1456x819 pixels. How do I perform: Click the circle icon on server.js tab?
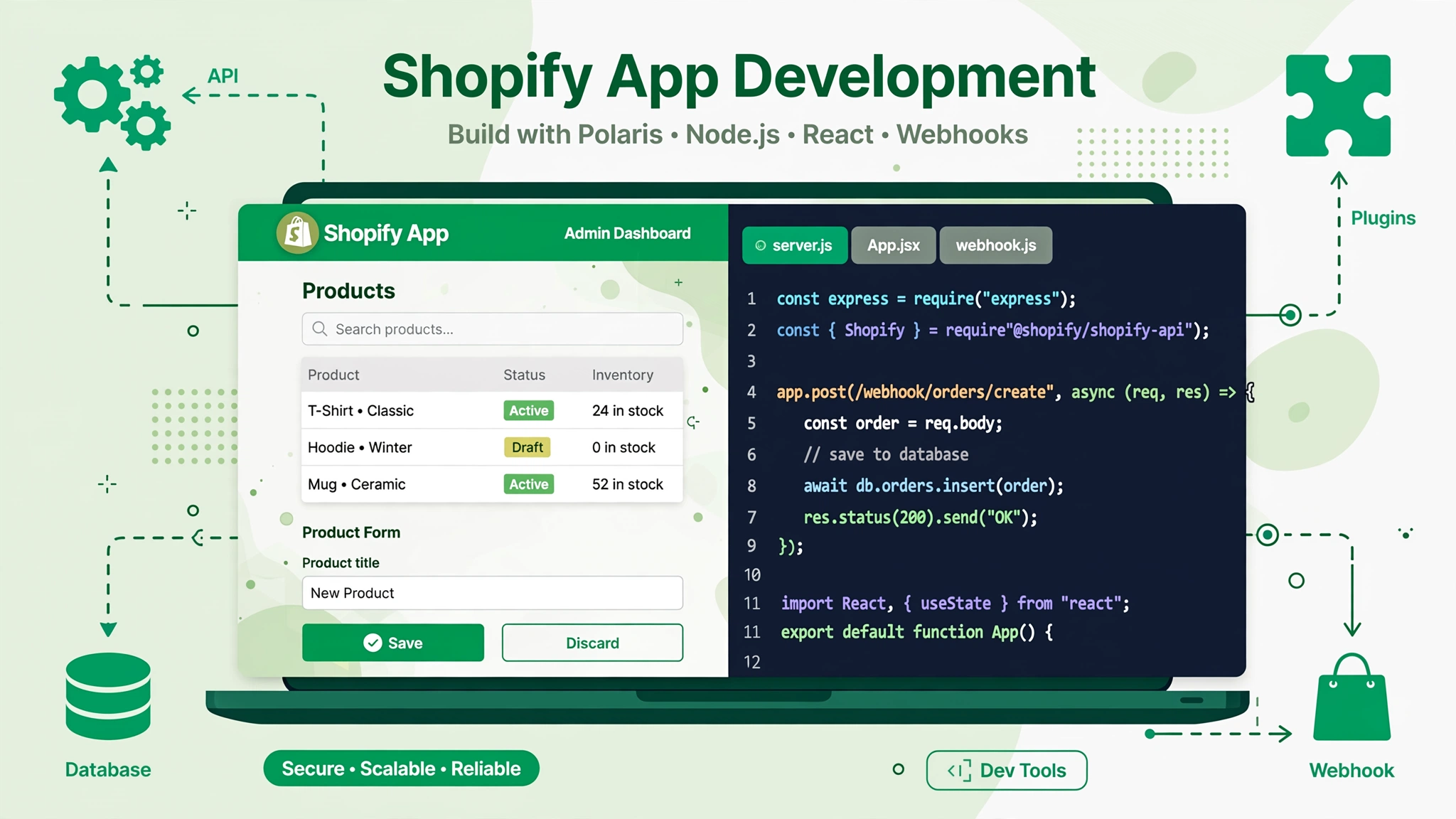click(x=760, y=245)
